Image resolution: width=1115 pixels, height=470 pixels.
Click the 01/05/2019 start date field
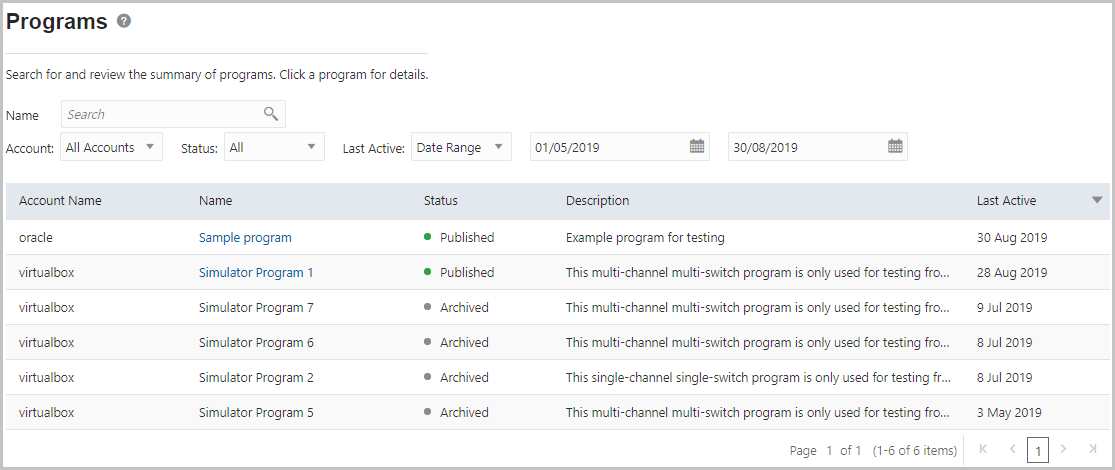point(608,147)
